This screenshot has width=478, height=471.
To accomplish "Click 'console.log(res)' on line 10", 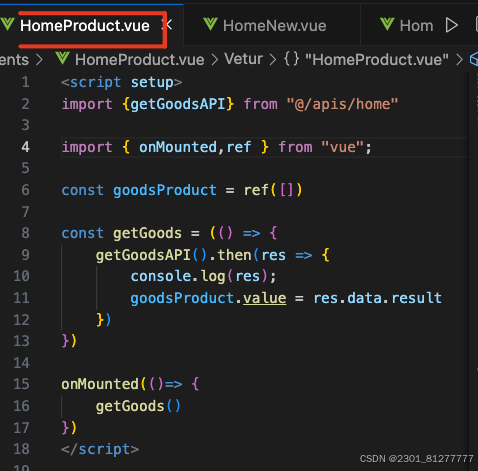I will (x=200, y=276).
